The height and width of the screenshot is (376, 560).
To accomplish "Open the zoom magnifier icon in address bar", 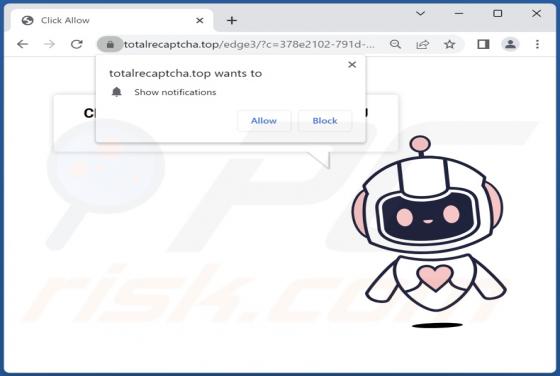I will coord(395,44).
